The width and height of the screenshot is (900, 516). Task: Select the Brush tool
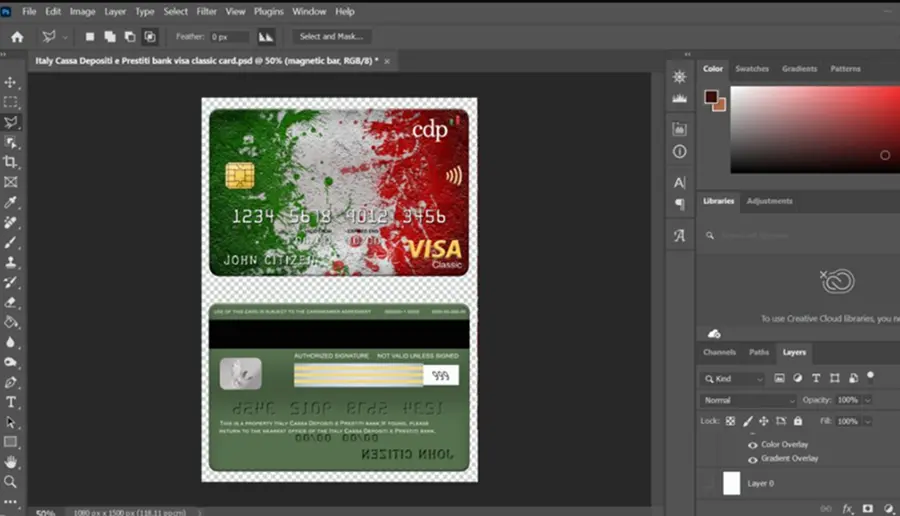click(x=10, y=242)
